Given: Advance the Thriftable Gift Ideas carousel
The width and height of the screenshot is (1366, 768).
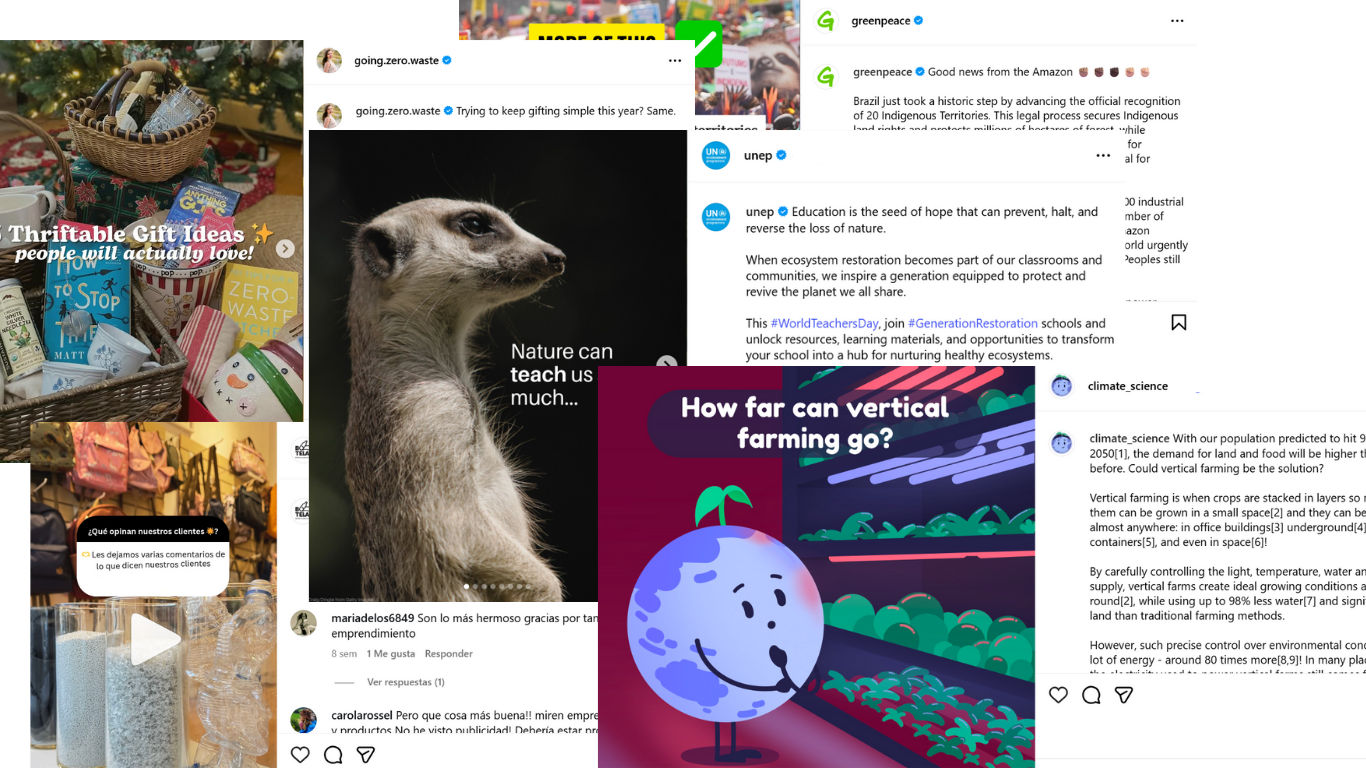Looking at the screenshot, I should [x=285, y=249].
